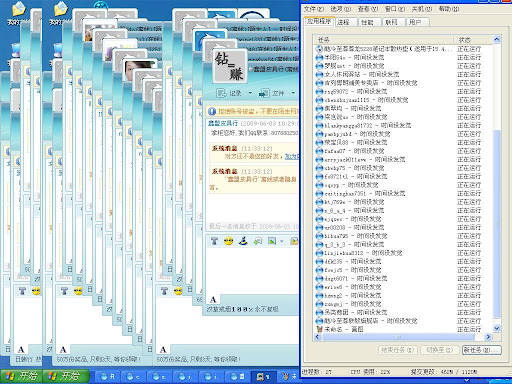The height and width of the screenshot is (384, 512).
Task: Toggle the A font bar in 鑫盟皮具行 chat
Action: click(x=213, y=299)
